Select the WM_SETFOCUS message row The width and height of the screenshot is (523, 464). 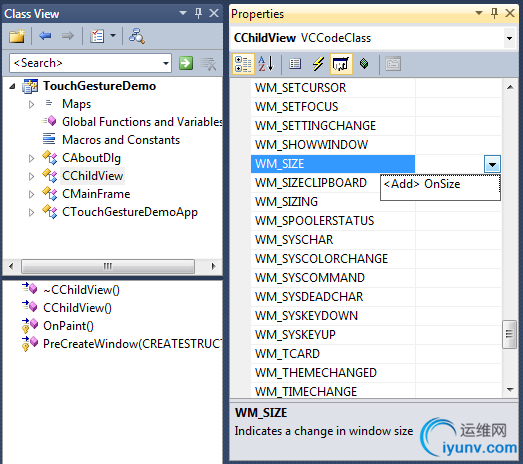[x=376, y=107]
